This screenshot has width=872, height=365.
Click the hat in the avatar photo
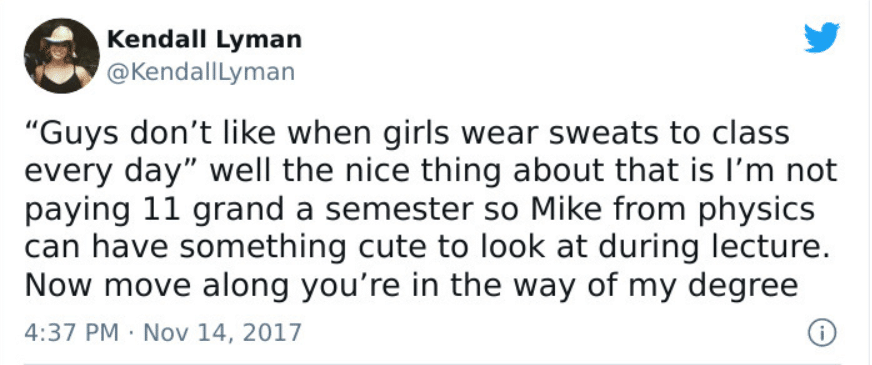click(60, 35)
